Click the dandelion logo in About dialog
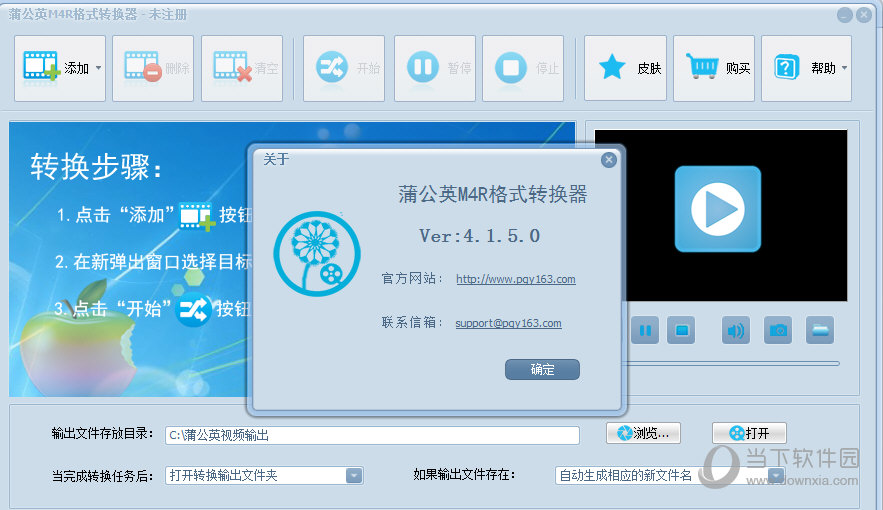The image size is (883, 510). [x=317, y=254]
